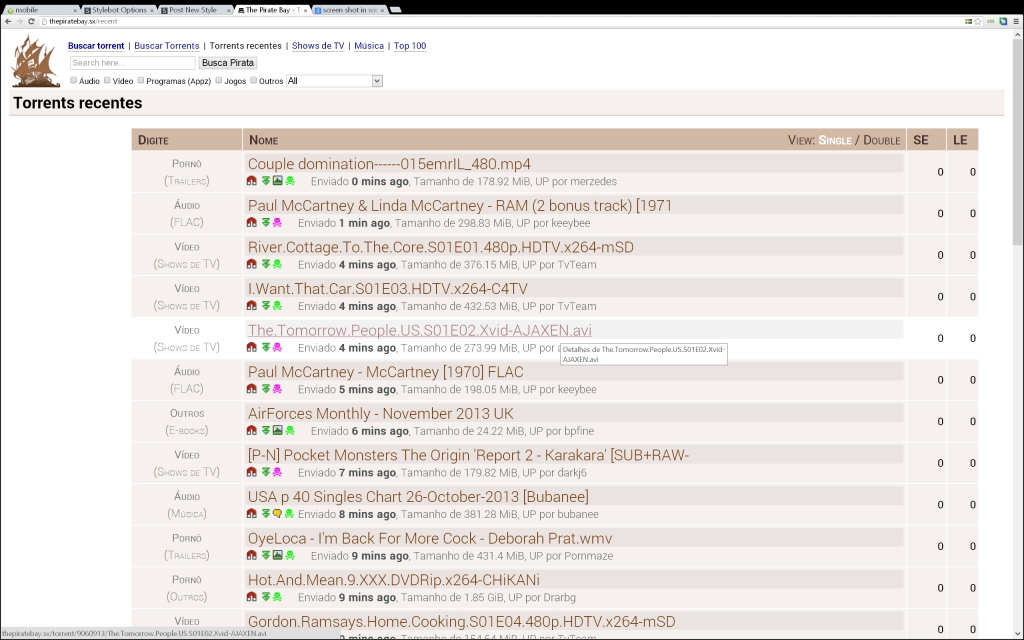
Task: Download torrent file arrow for River.Cottage.To.The.Core
Action: click(266, 264)
